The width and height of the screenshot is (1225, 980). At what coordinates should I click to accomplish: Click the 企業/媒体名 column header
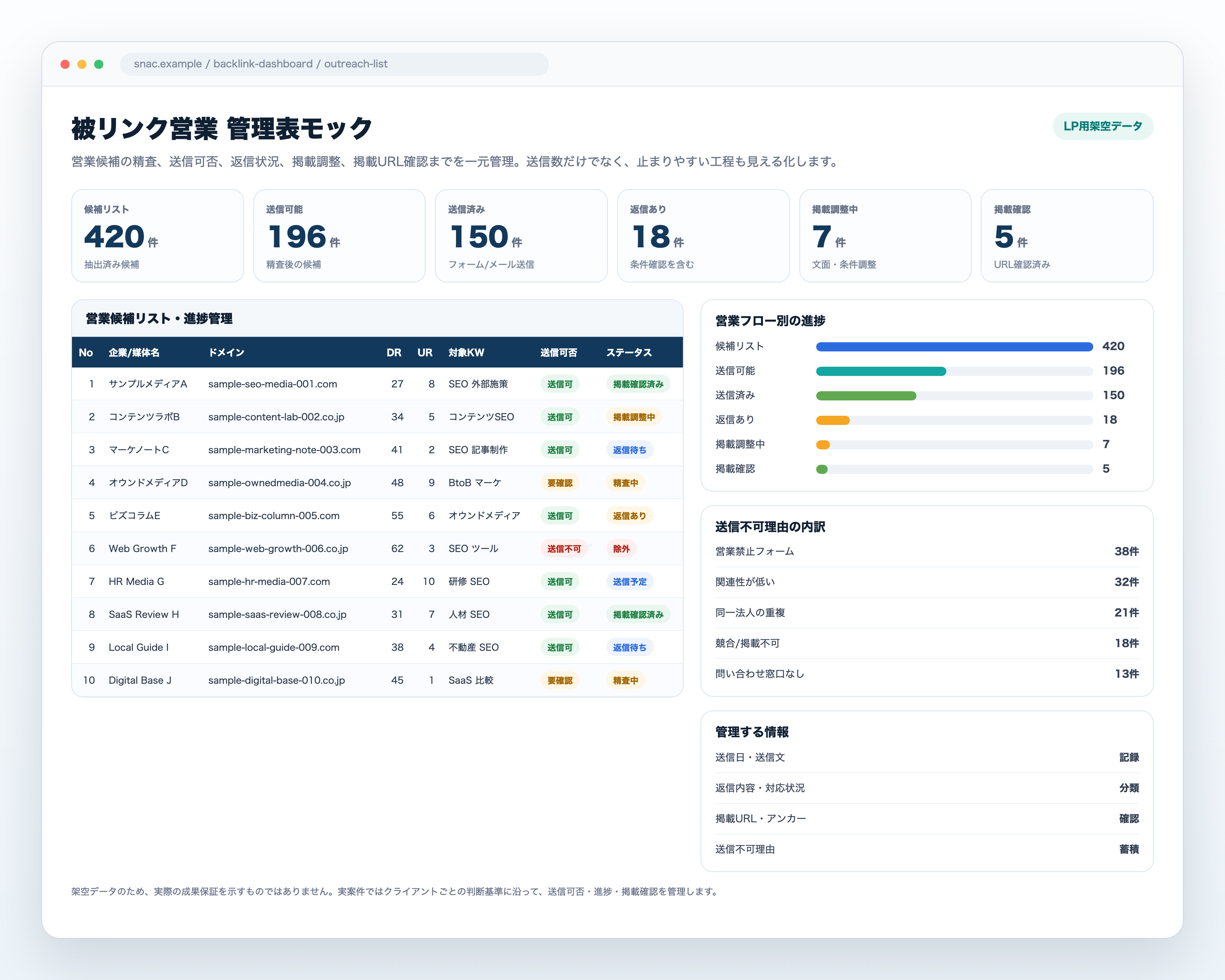(134, 352)
